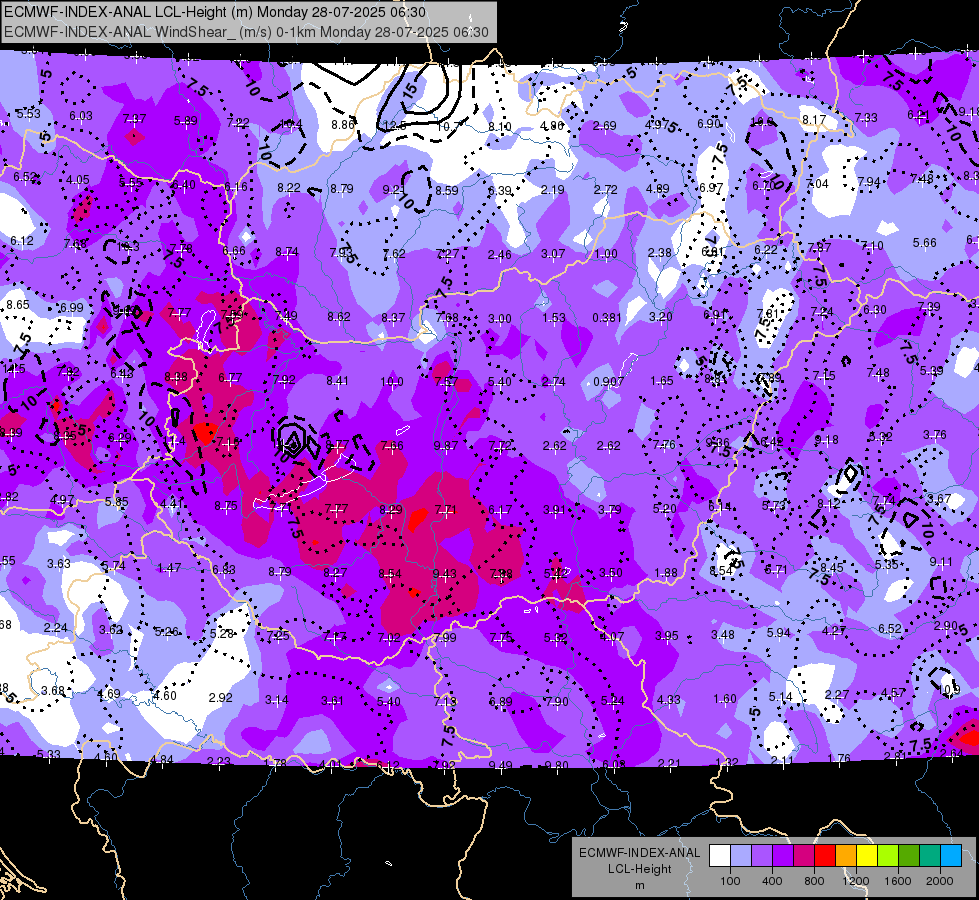Screen dimensions: 979x900
Task: Click the '400' legend scale label
Action: (x=772, y=881)
